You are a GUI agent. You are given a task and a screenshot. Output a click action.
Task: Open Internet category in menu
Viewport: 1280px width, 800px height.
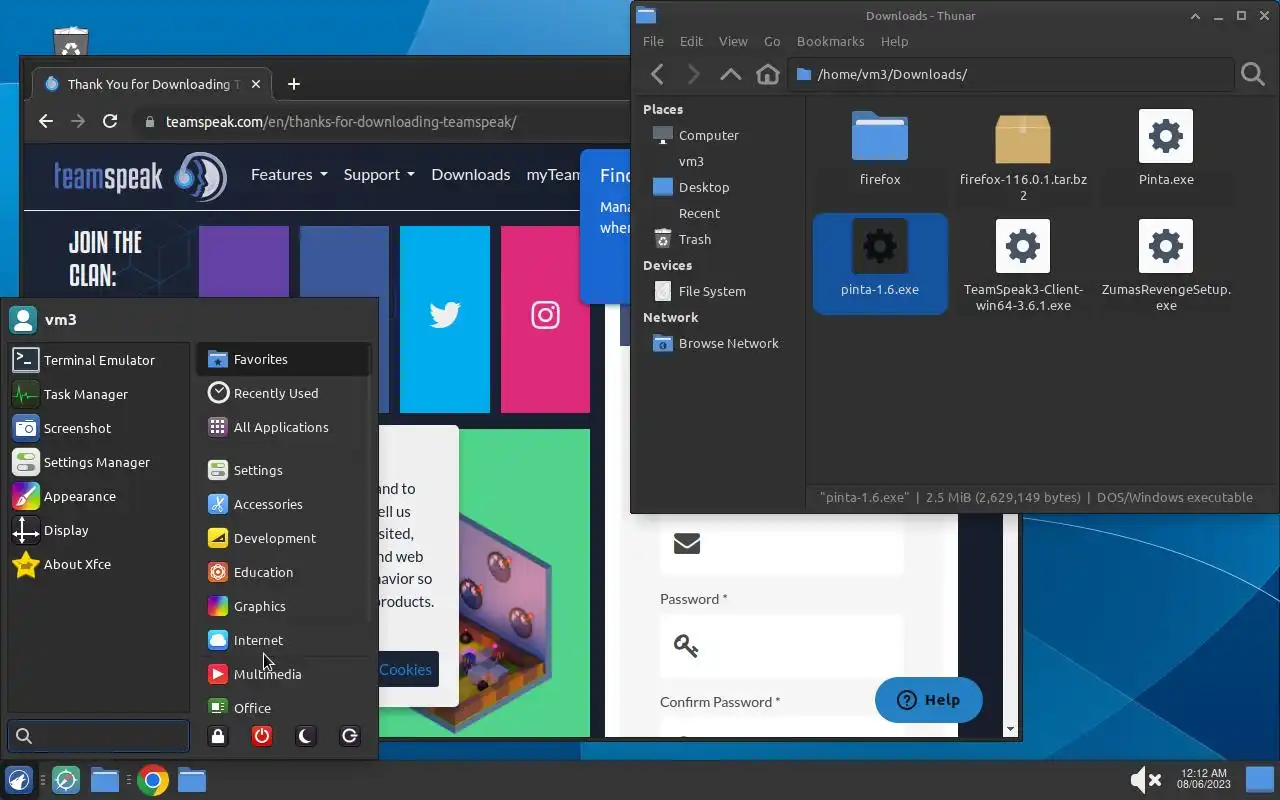(284, 640)
